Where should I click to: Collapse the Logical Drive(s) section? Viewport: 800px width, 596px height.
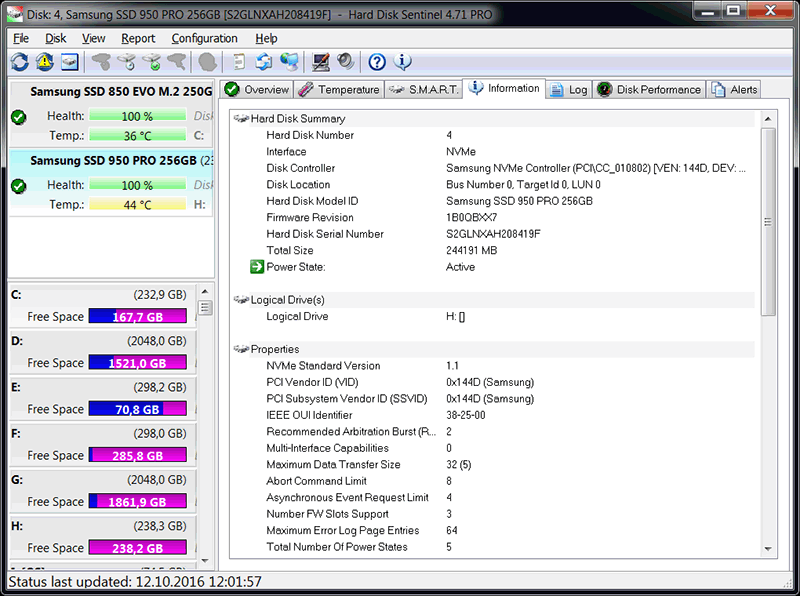point(241,300)
